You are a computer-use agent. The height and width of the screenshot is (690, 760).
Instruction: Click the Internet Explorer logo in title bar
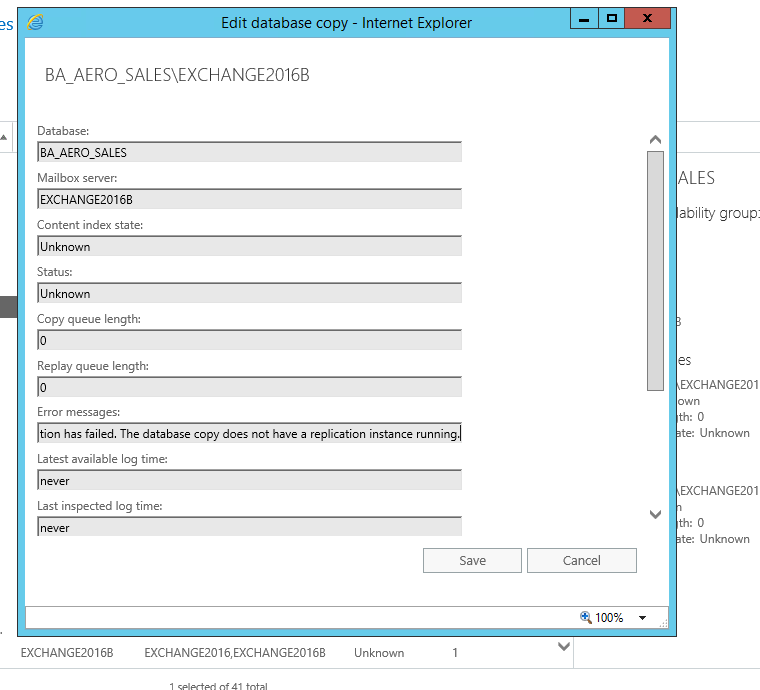(35, 22)
